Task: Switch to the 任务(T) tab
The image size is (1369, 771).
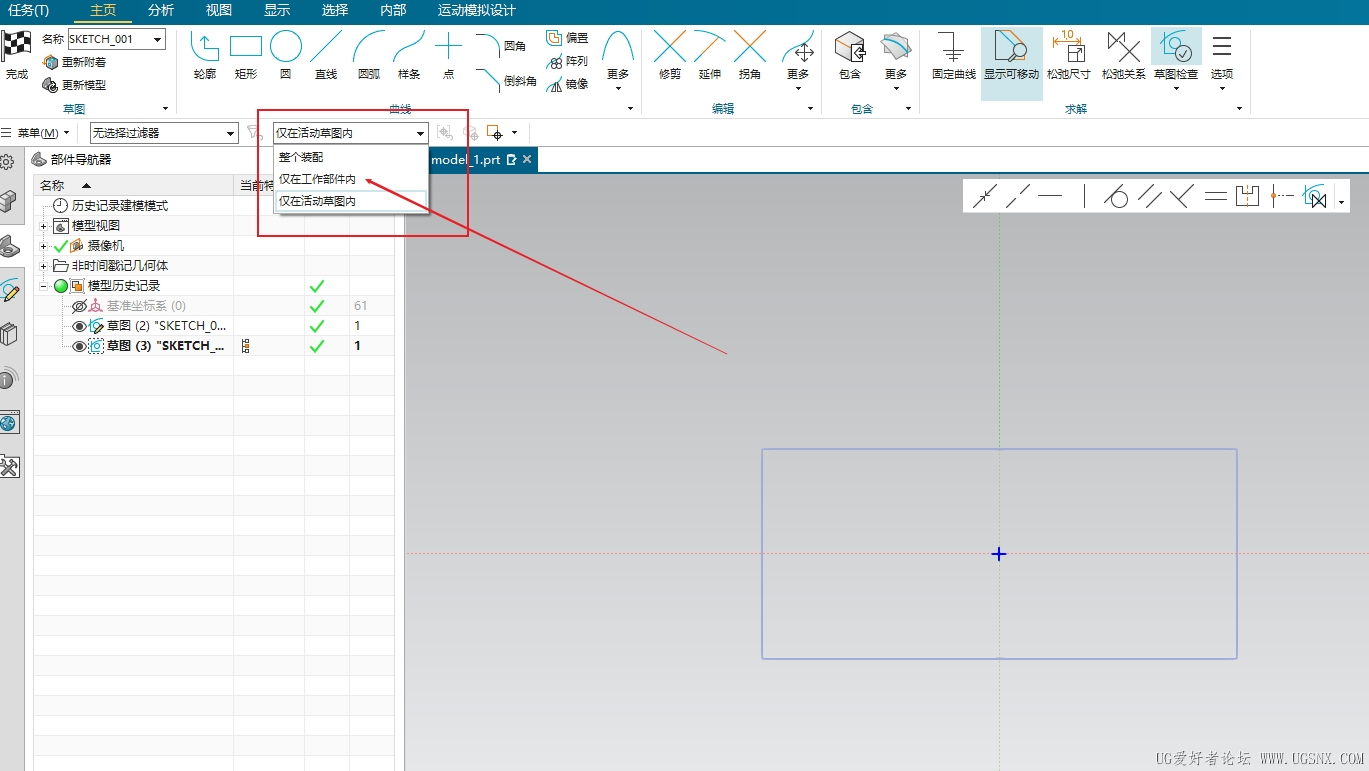Action: (x=28, y=10)
